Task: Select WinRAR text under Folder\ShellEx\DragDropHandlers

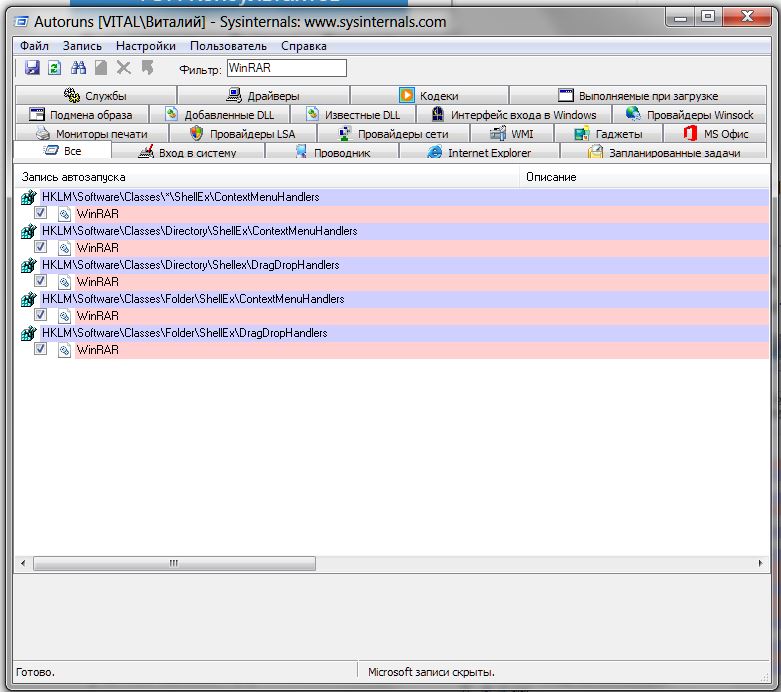Action: coord(98,350)
